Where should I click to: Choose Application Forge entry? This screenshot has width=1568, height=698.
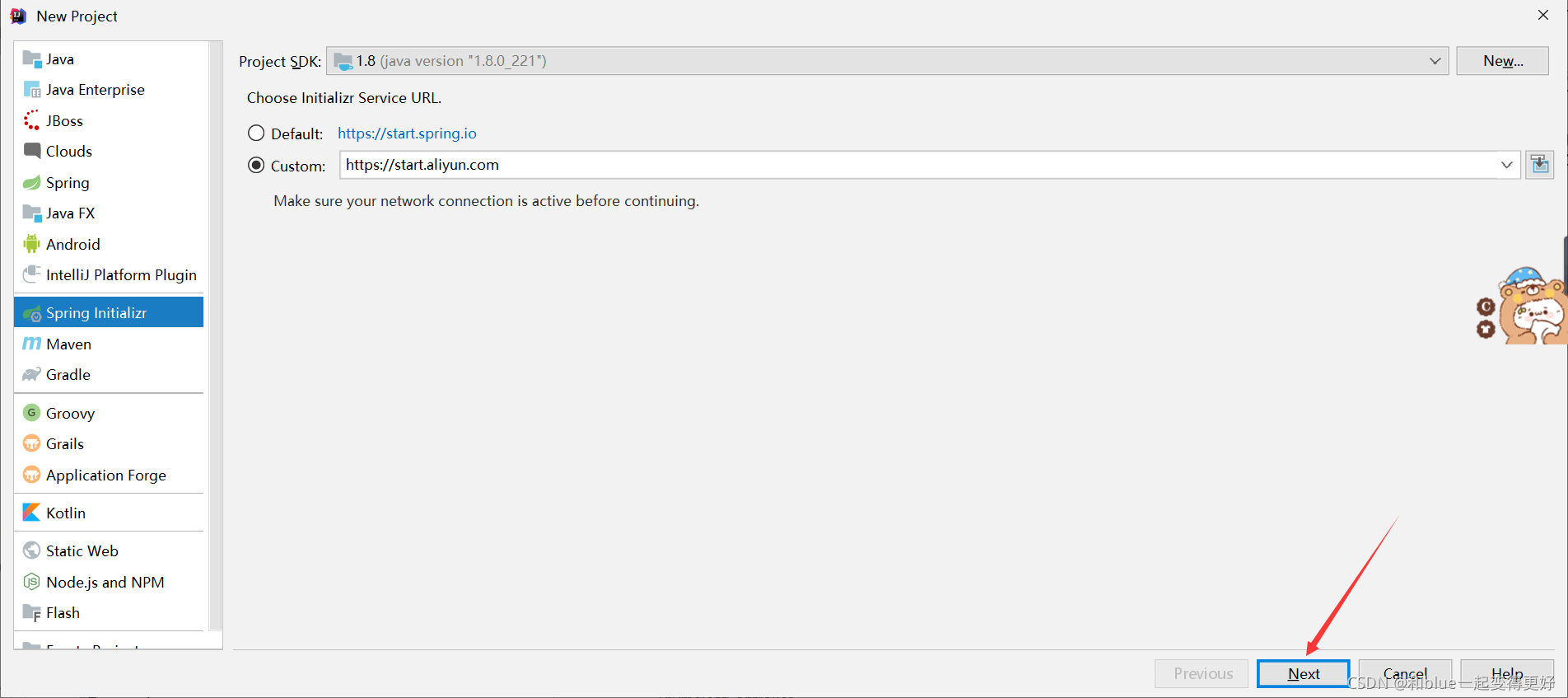109,475
